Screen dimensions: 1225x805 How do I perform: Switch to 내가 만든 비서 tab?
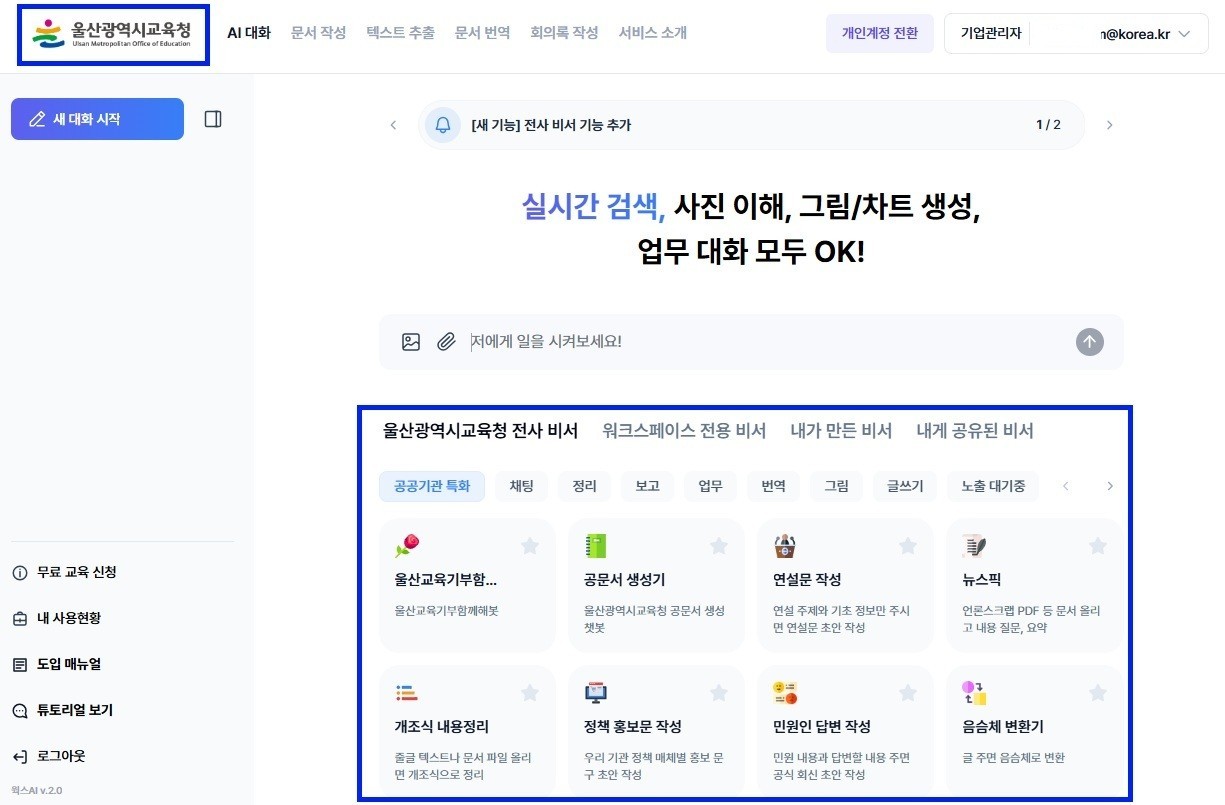841,431
